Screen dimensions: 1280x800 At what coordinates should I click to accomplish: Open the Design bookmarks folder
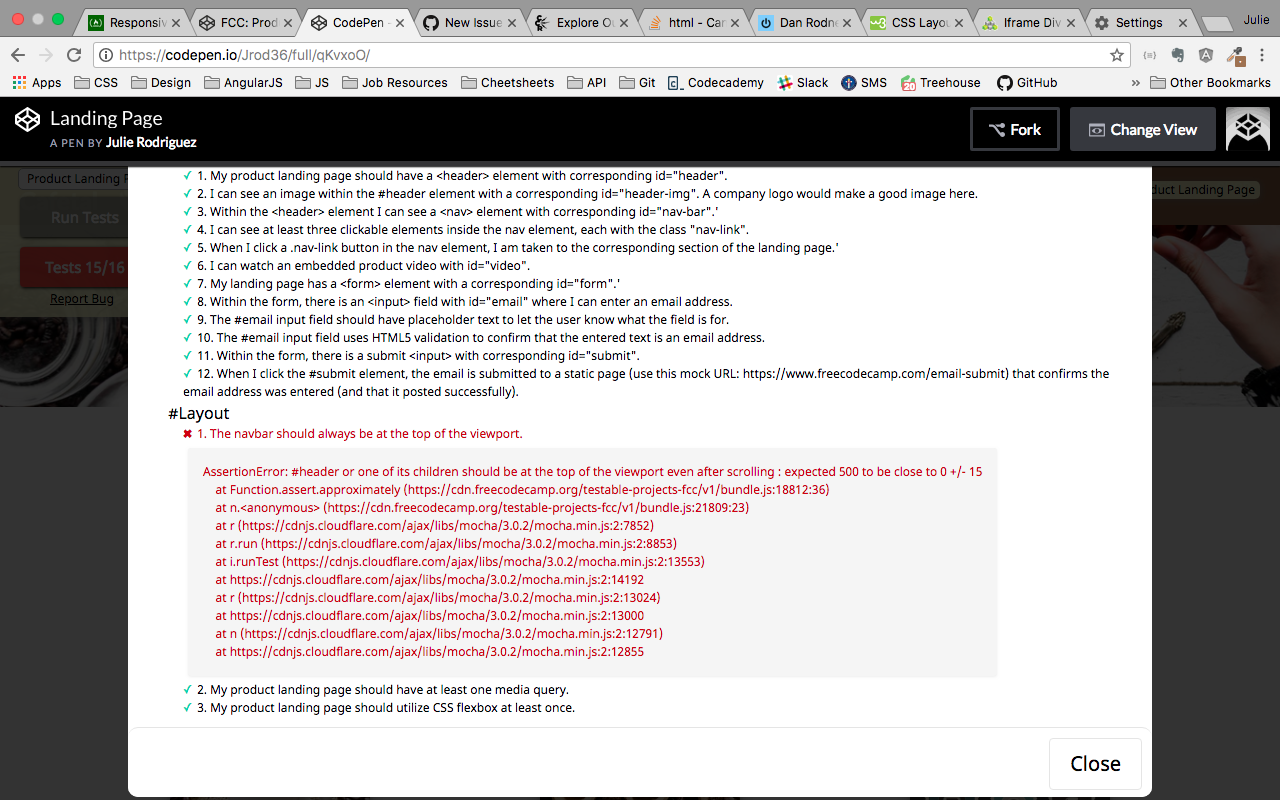pos(161,83)
